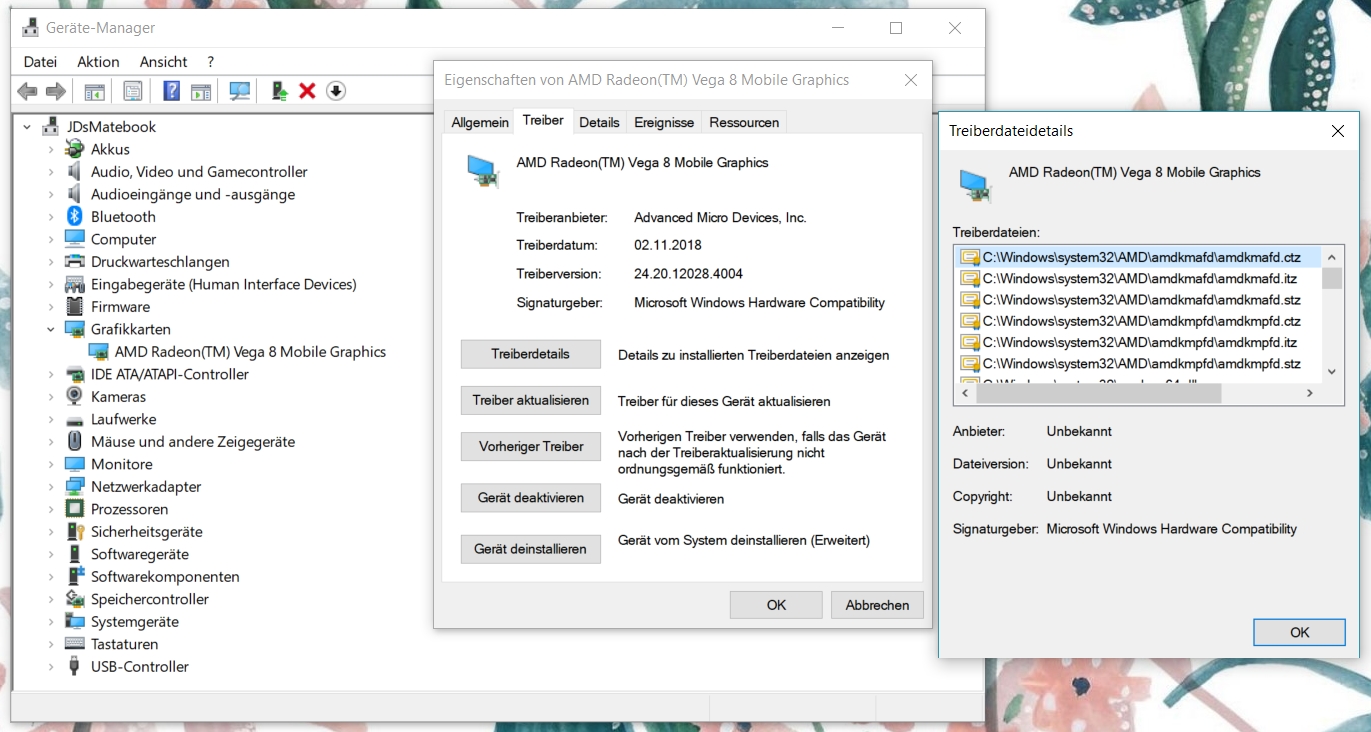
Task: Open Properties via the toolbar properties icon
Action: [x=132, y=91]
